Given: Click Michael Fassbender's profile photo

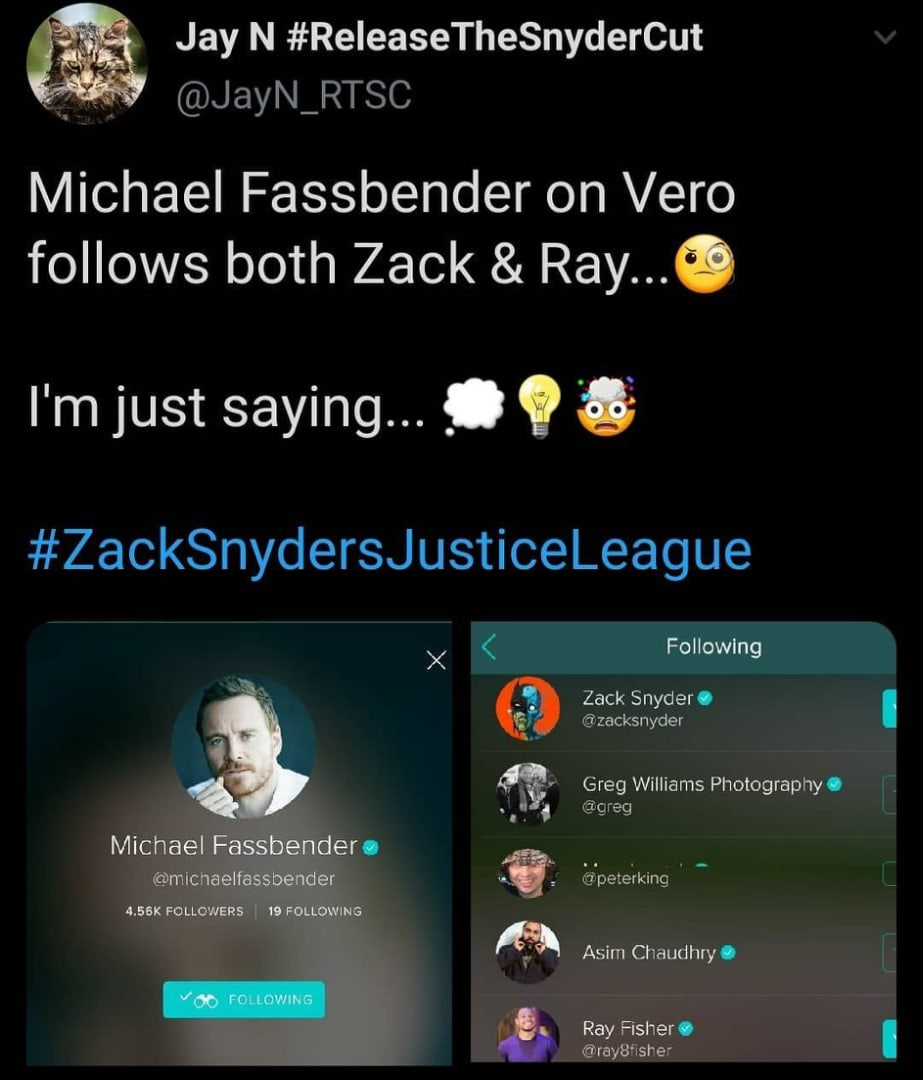Looking at the screenshot, I should pyautogui.click(x=244, y=747).
